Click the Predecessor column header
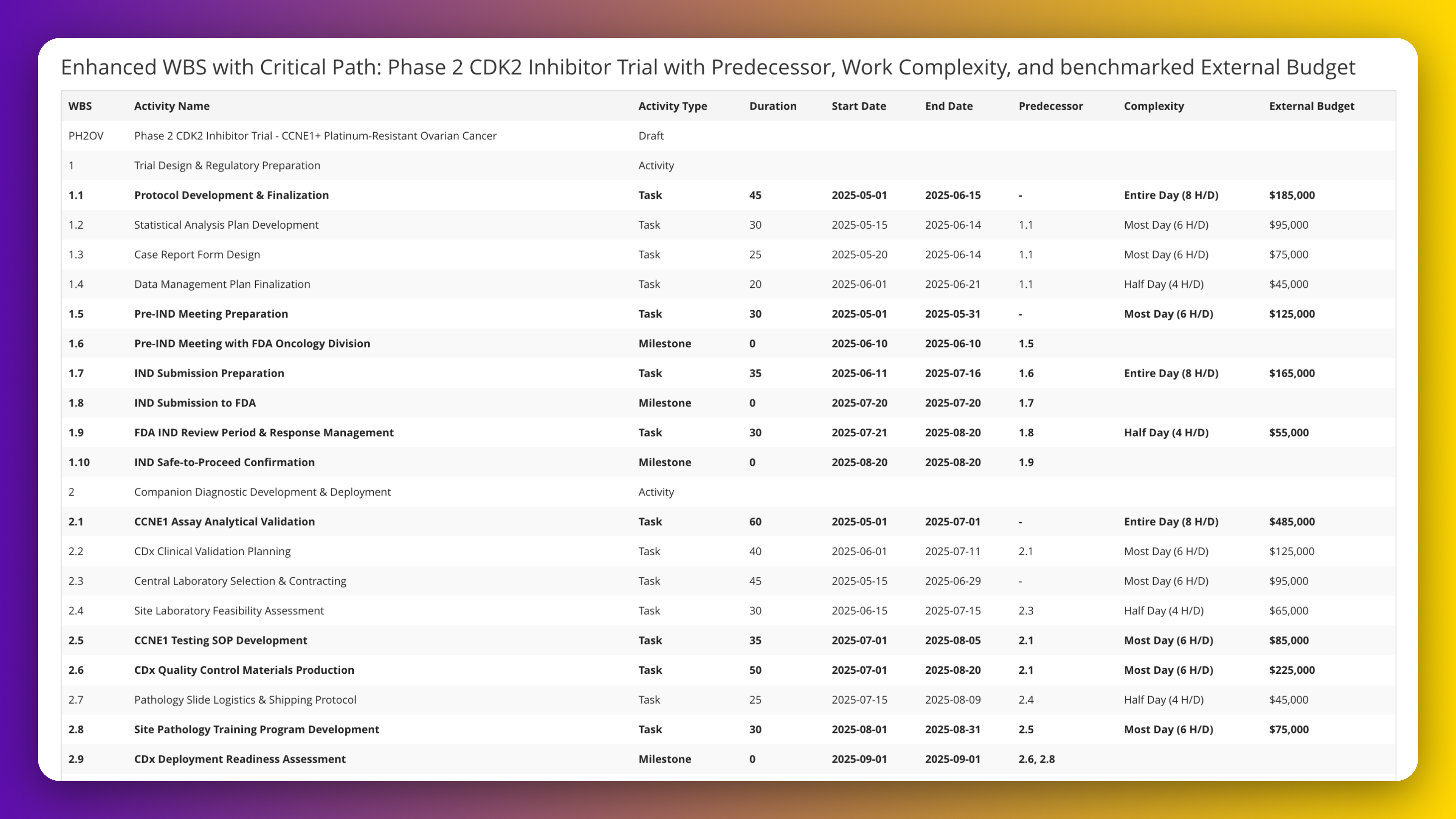The width and height of the screenshot is (1456, 819). (1050, 106)
